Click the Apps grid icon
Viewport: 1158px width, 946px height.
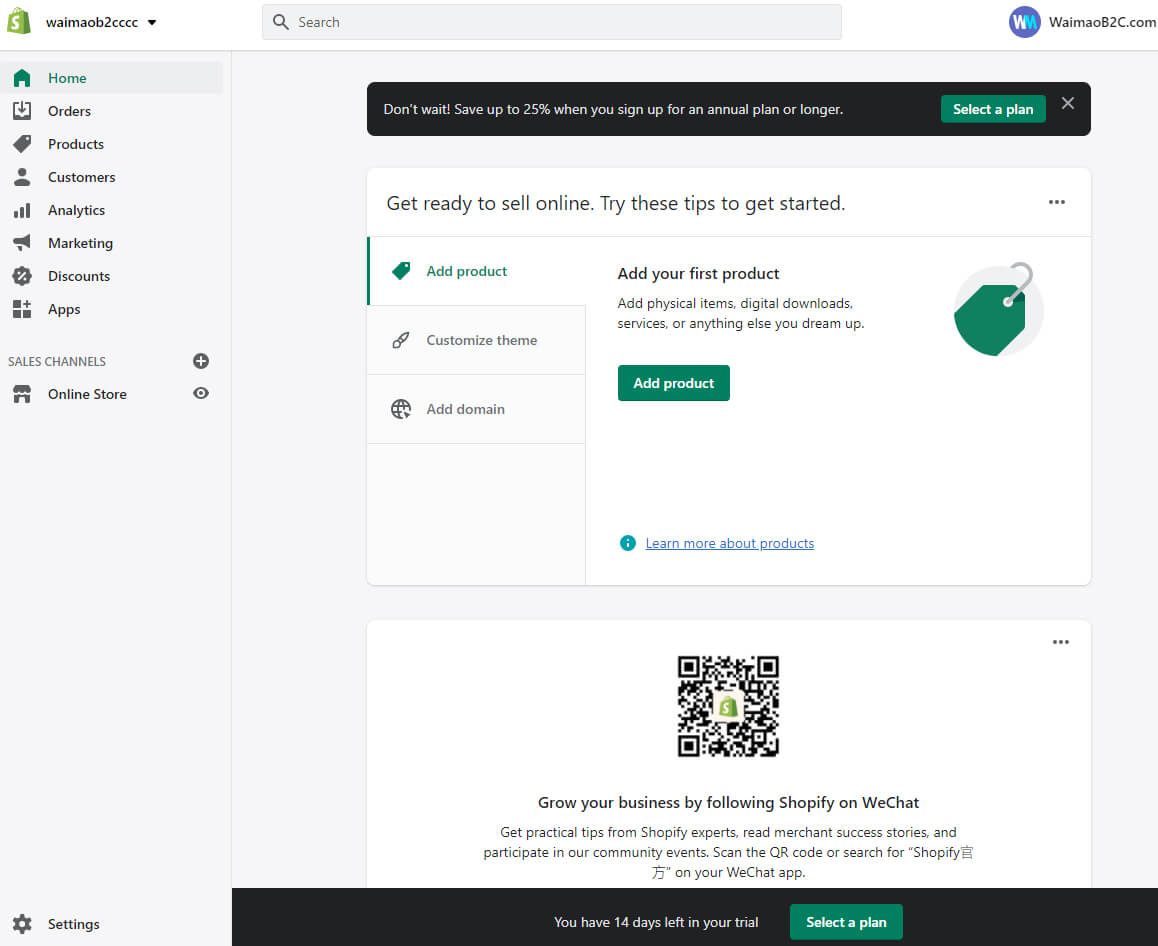[22, 309]
